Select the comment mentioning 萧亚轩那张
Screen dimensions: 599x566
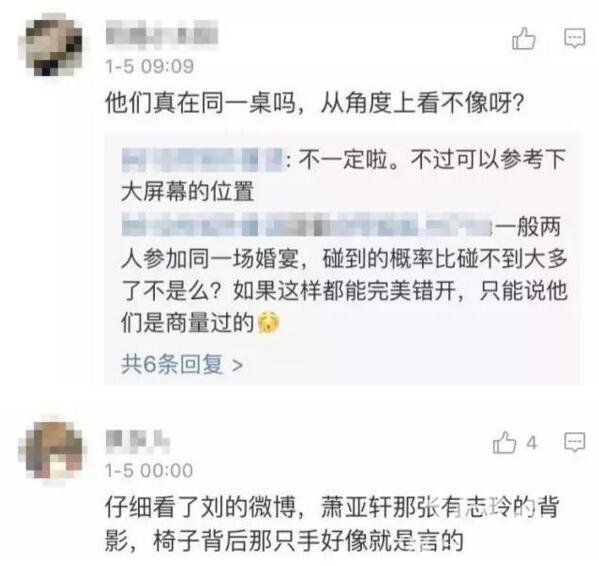[x=332, y=523]
